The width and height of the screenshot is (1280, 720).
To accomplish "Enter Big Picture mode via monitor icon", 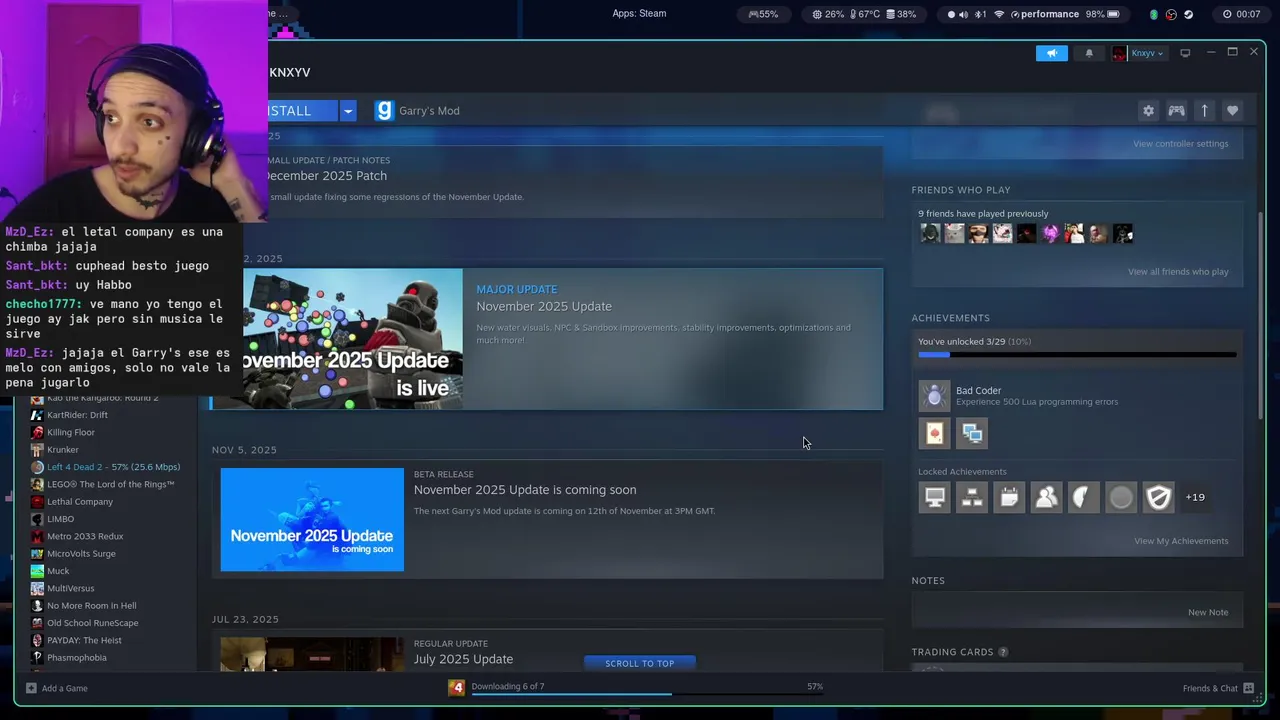I will pyautogui.click(x=1185, y=53).
